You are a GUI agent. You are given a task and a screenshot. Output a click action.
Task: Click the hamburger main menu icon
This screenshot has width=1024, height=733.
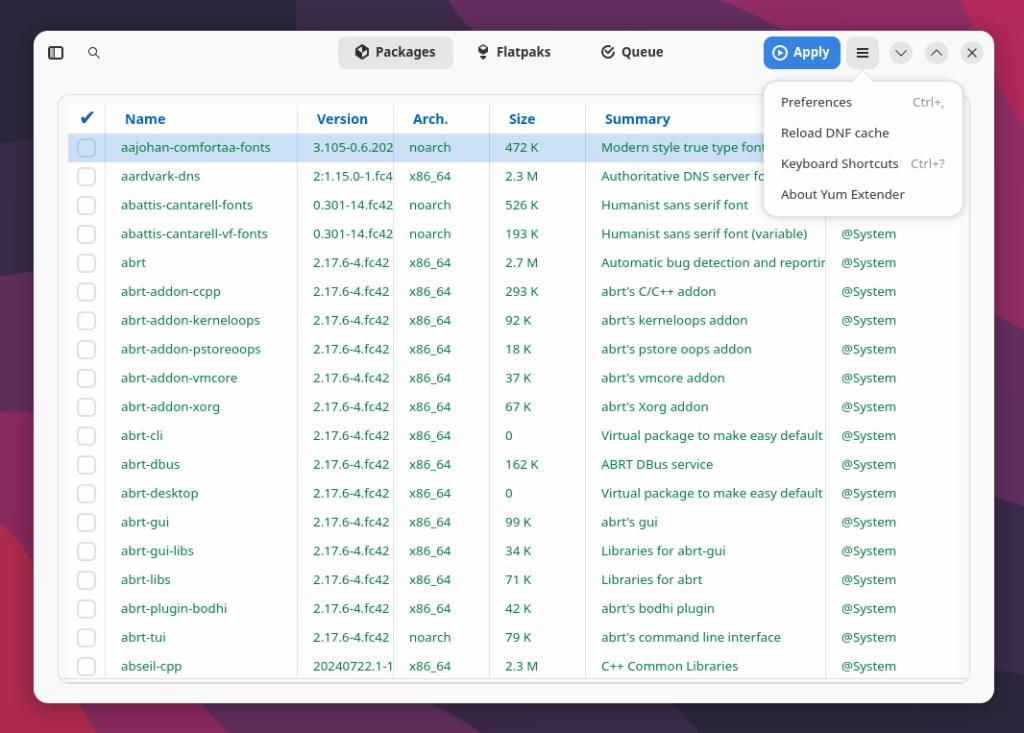pyautogui.click(x=862, y=53)
